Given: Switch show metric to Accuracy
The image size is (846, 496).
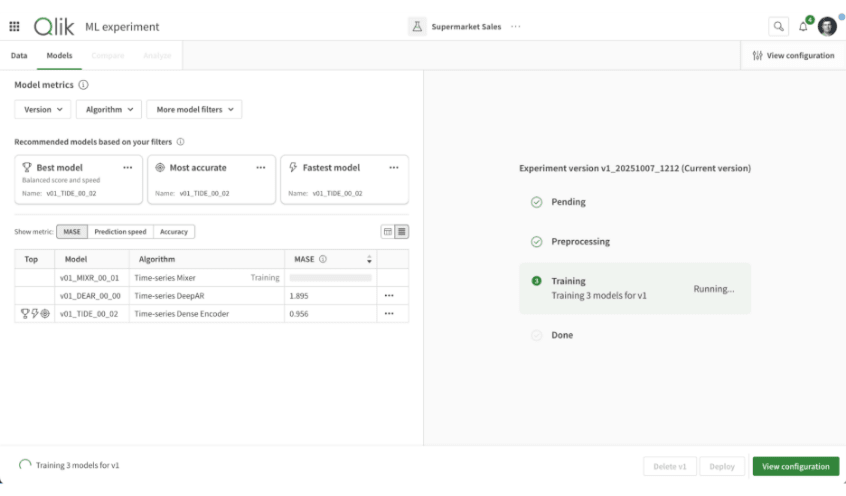Looking at the screenshot, I should click(174, 232).
